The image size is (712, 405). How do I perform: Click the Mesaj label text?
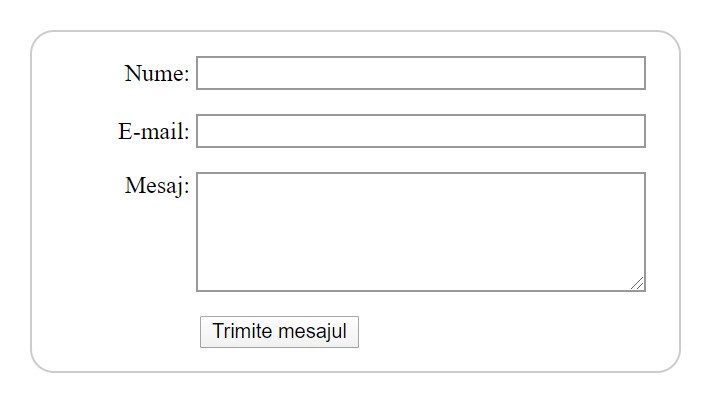point(156,185)
